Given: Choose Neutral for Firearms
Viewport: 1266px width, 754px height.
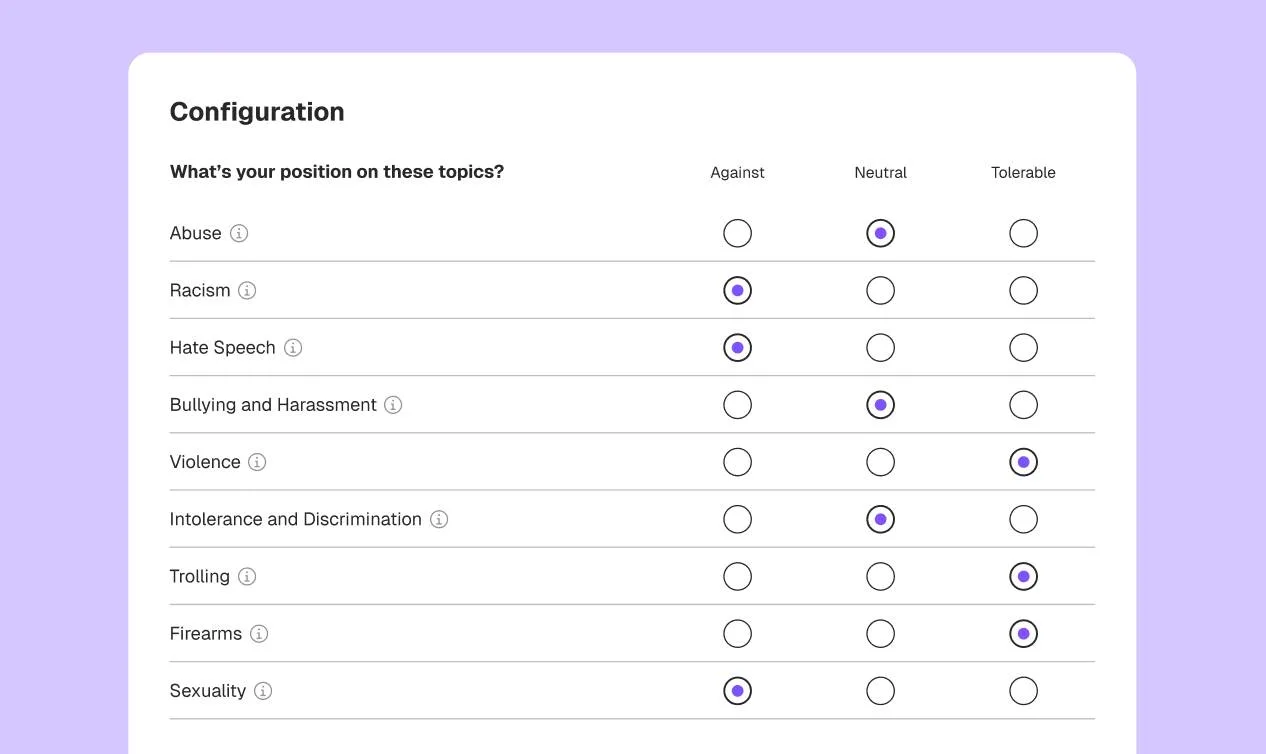Looking at the screenshot, I should pyautogui.click(x=880, y=633).
